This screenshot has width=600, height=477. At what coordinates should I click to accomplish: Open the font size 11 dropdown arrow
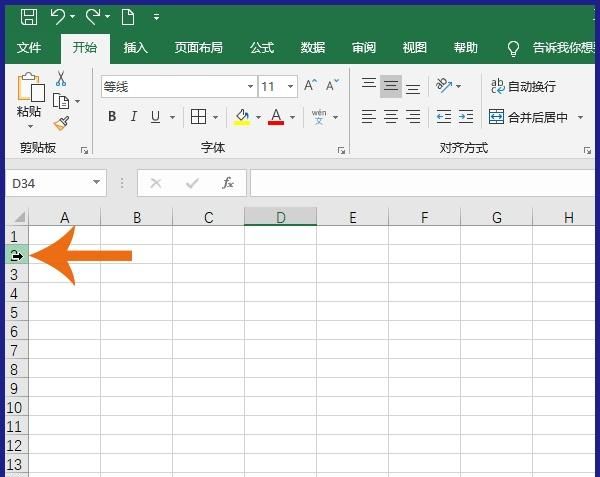tap(290, 86)
